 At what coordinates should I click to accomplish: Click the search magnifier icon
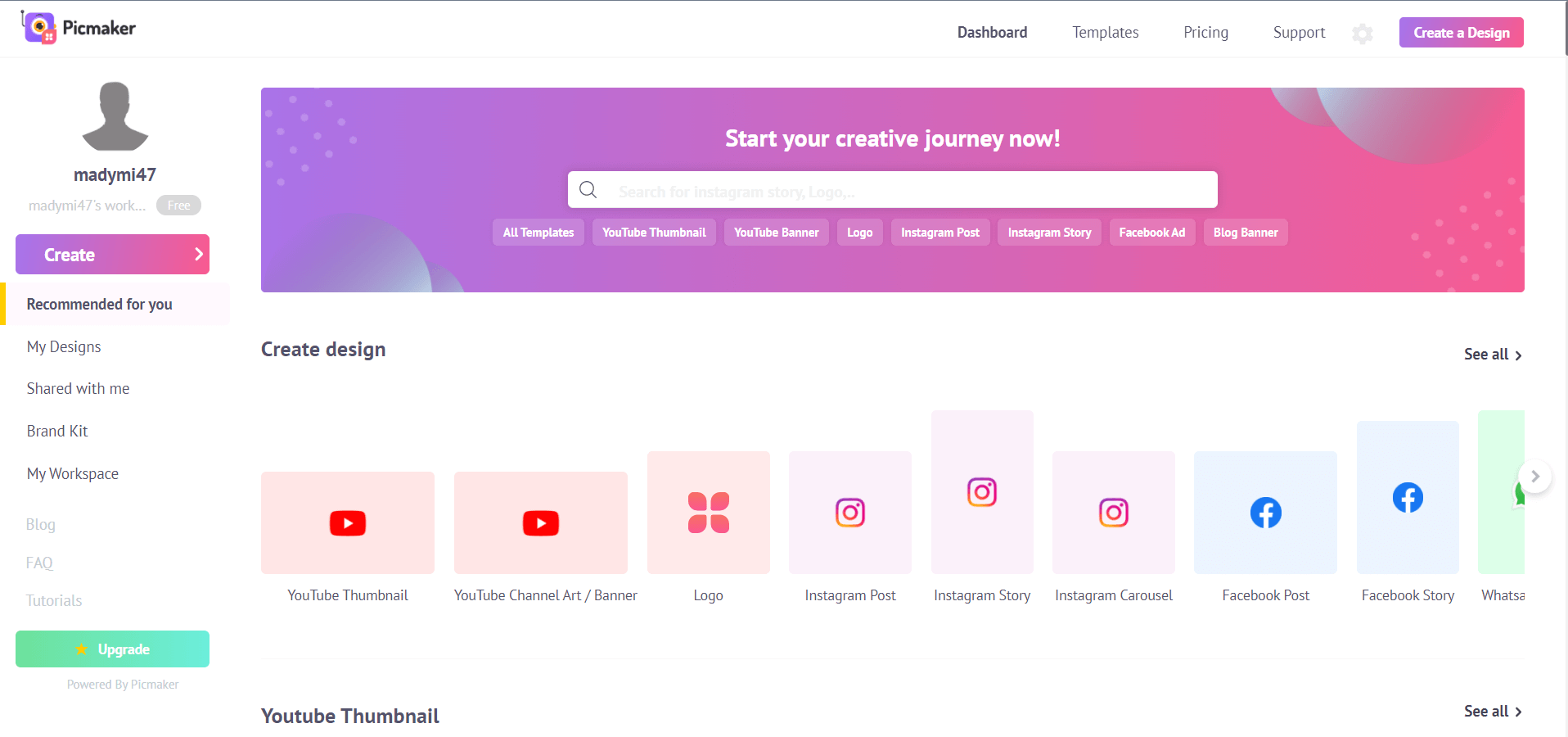tap(588, 190)
